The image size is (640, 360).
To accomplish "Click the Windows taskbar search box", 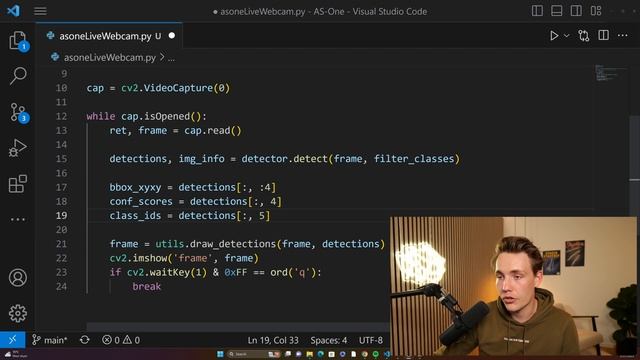I will (253, 354).
